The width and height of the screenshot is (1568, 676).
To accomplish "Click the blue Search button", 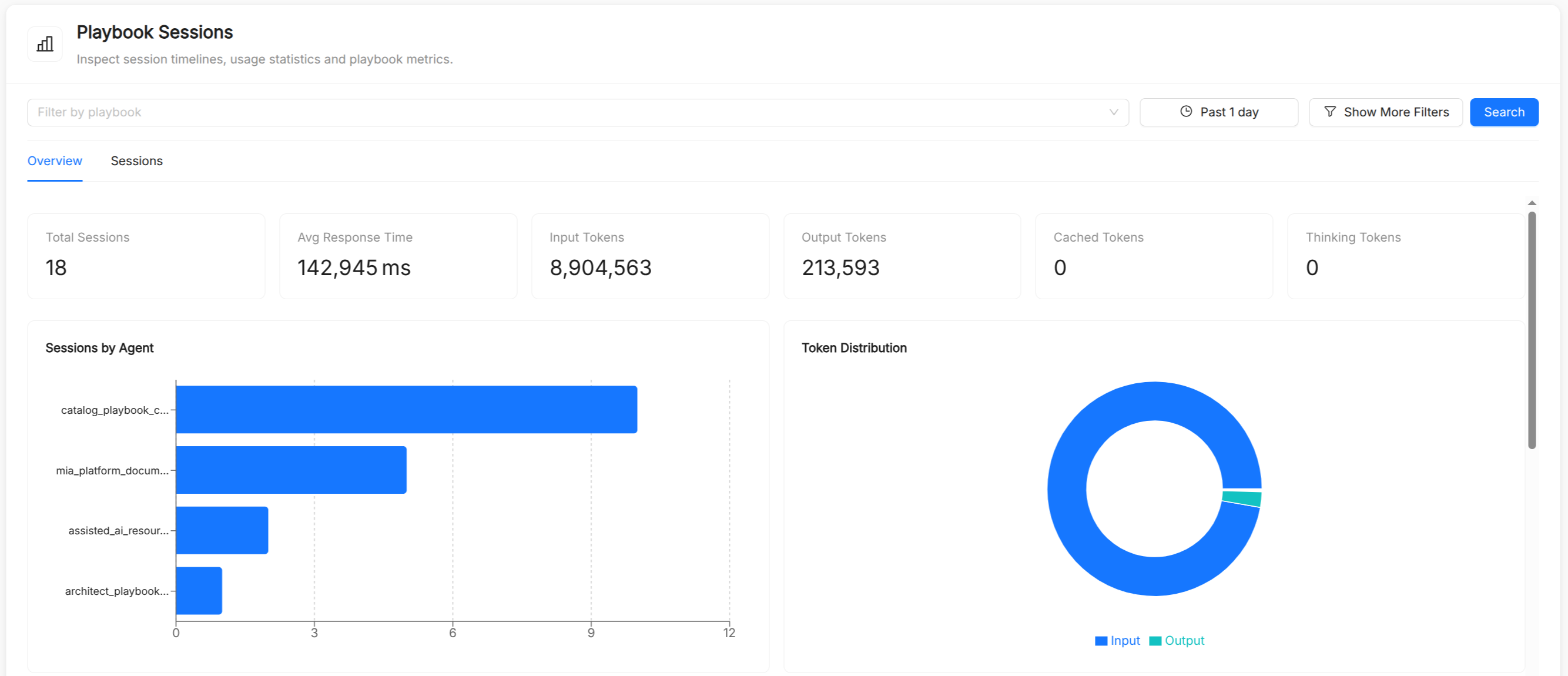I will click(1503, 112).
